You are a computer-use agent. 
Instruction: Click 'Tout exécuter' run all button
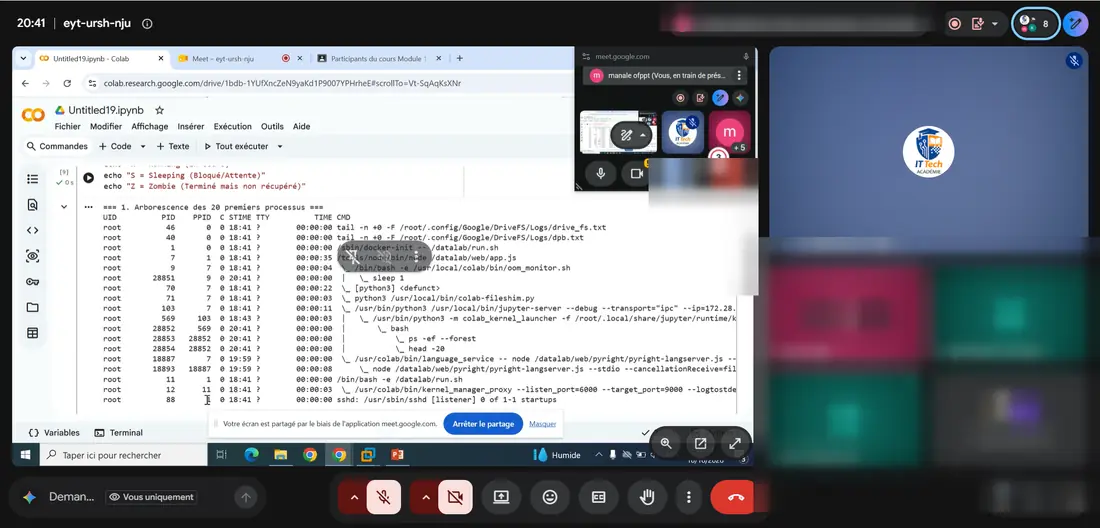(x=236, y=147)
